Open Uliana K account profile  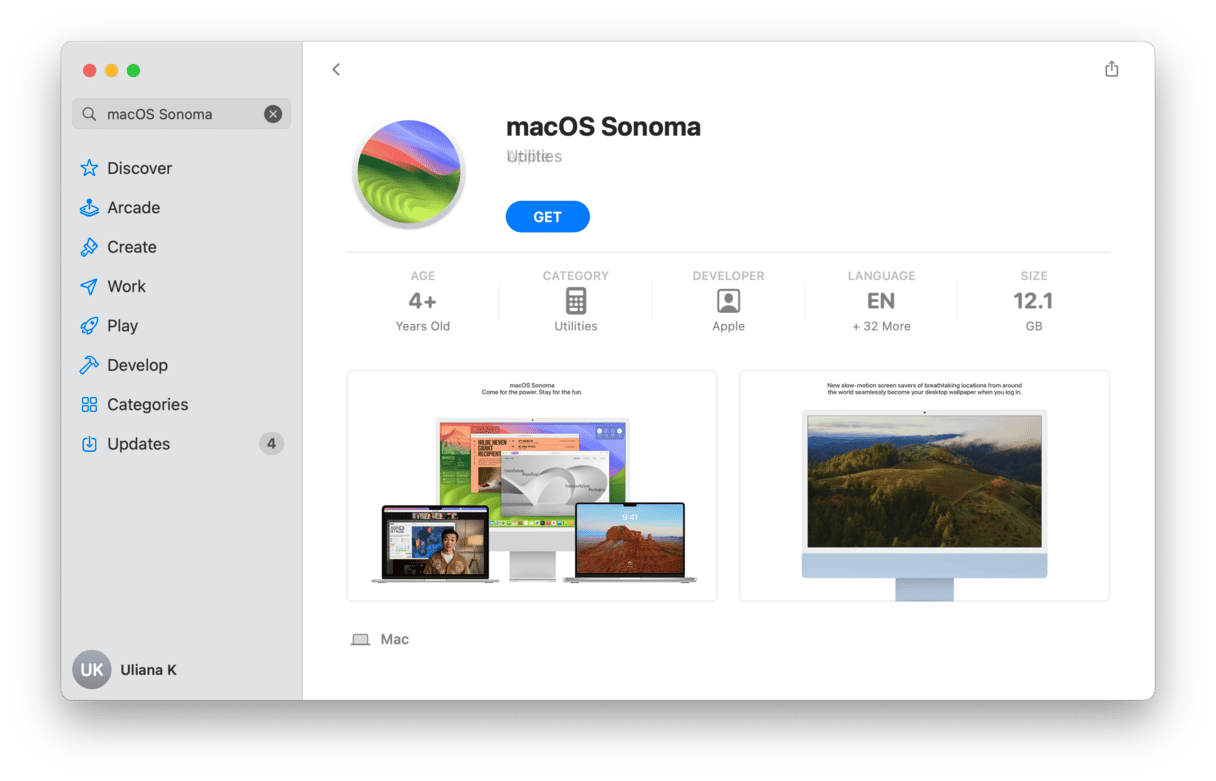125,670
